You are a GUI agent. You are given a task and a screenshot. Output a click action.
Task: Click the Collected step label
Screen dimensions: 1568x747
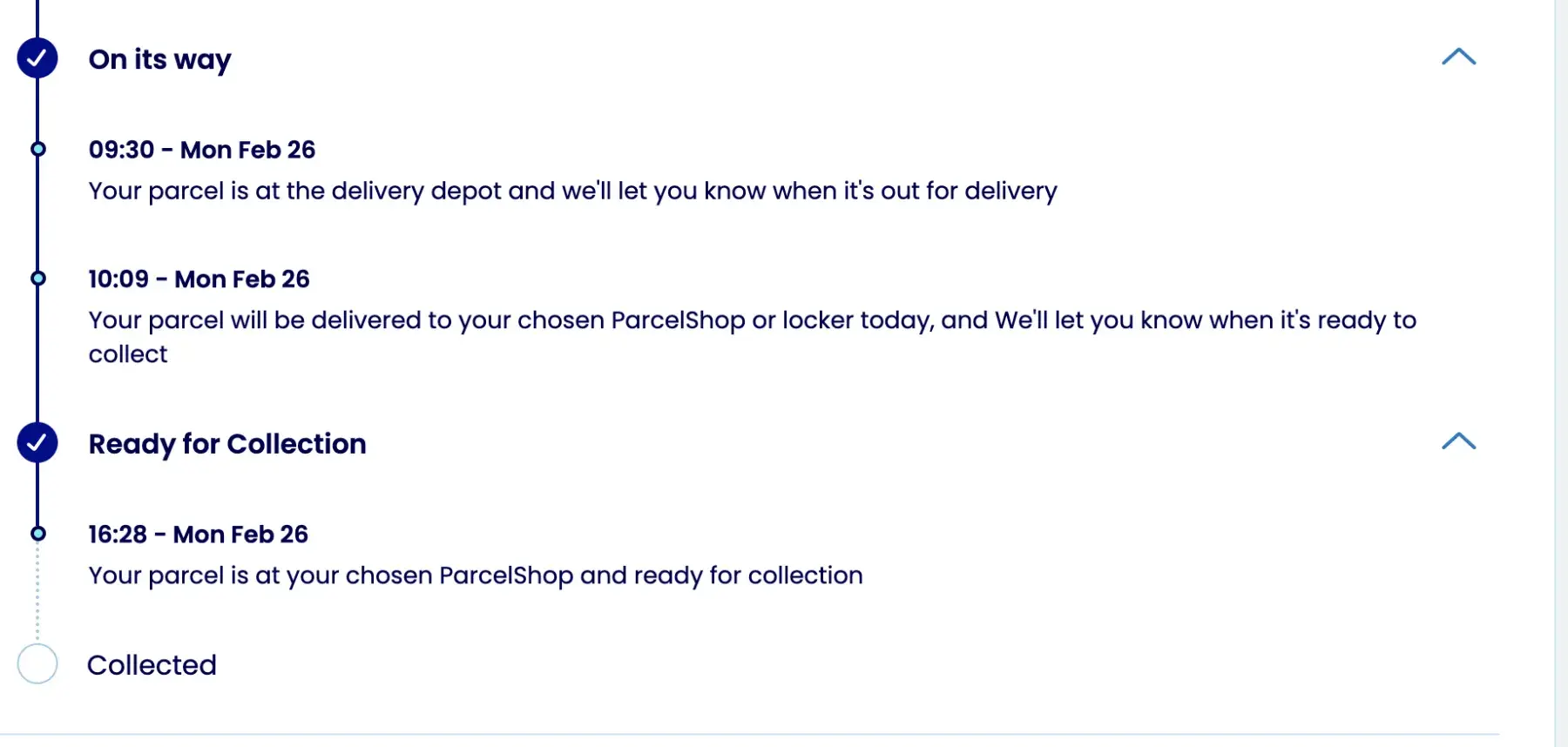tap(152, 665)
